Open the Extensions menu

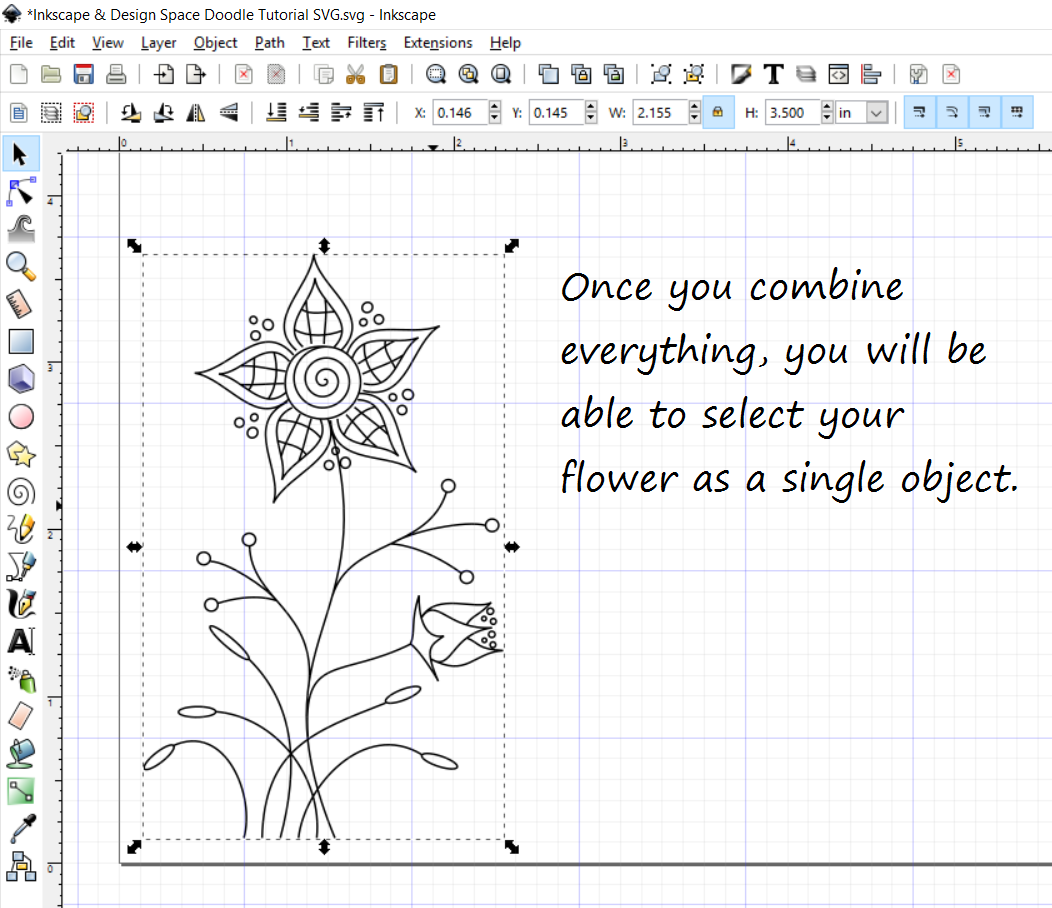pyautogui.click(x=438, y=42)
